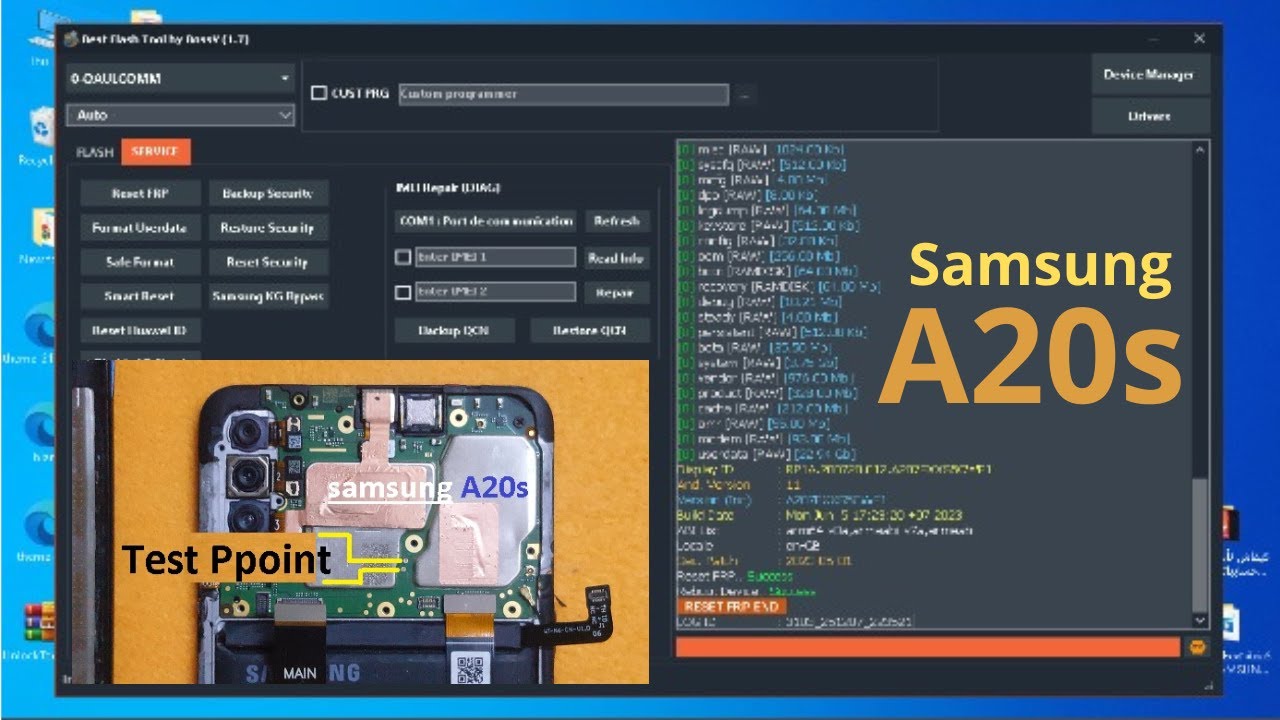Close the flash tool window

1199,39
